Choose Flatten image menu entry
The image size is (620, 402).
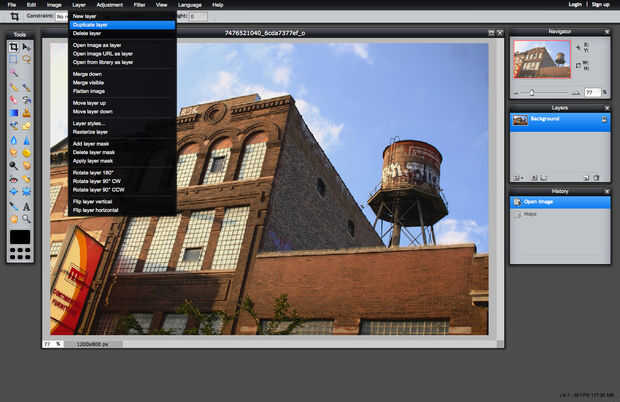coord(122,91)
